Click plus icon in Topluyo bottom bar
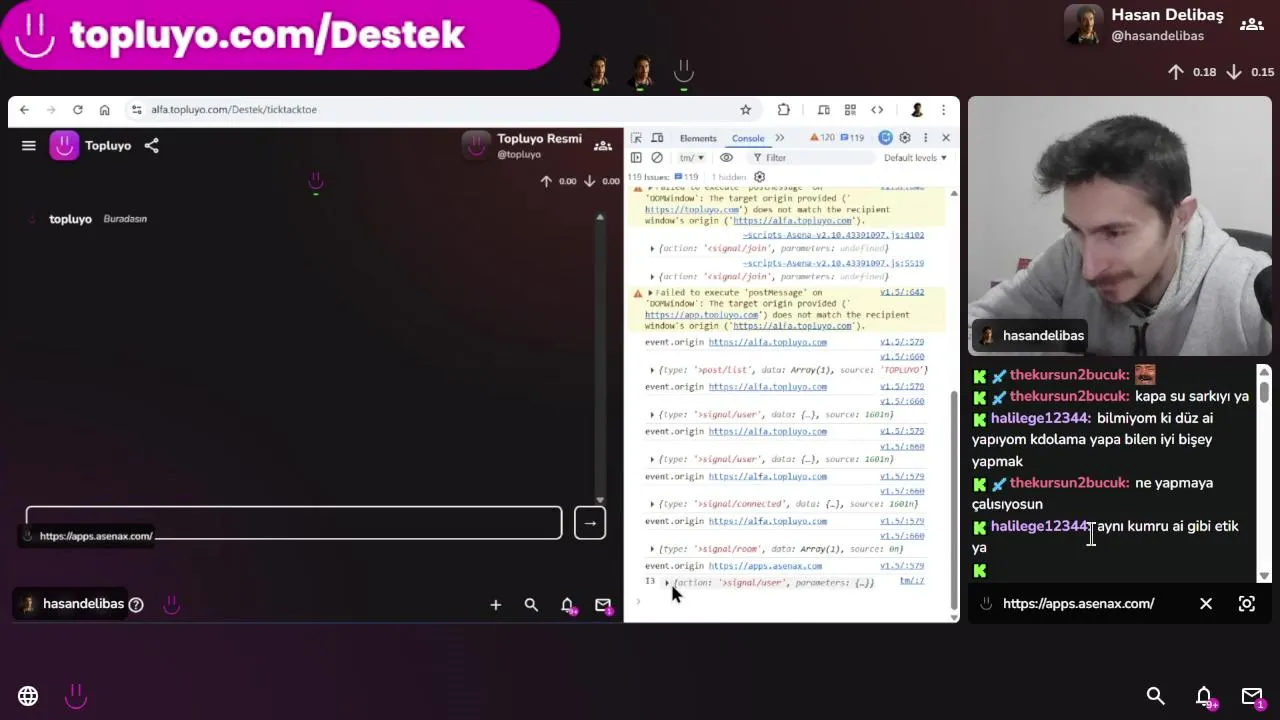This screenshot has width=1280, height=720. point(495,604)
